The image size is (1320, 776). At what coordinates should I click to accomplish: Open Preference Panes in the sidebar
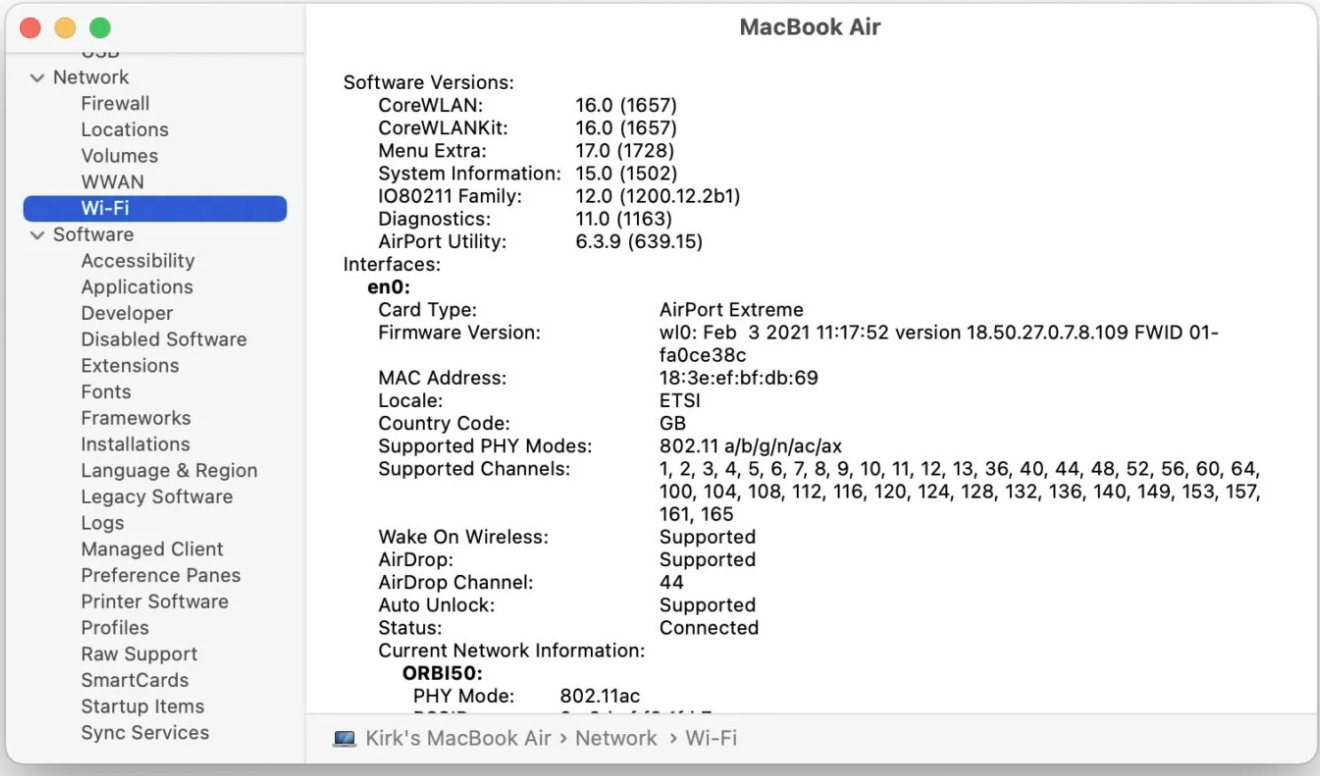pos(161,575)
